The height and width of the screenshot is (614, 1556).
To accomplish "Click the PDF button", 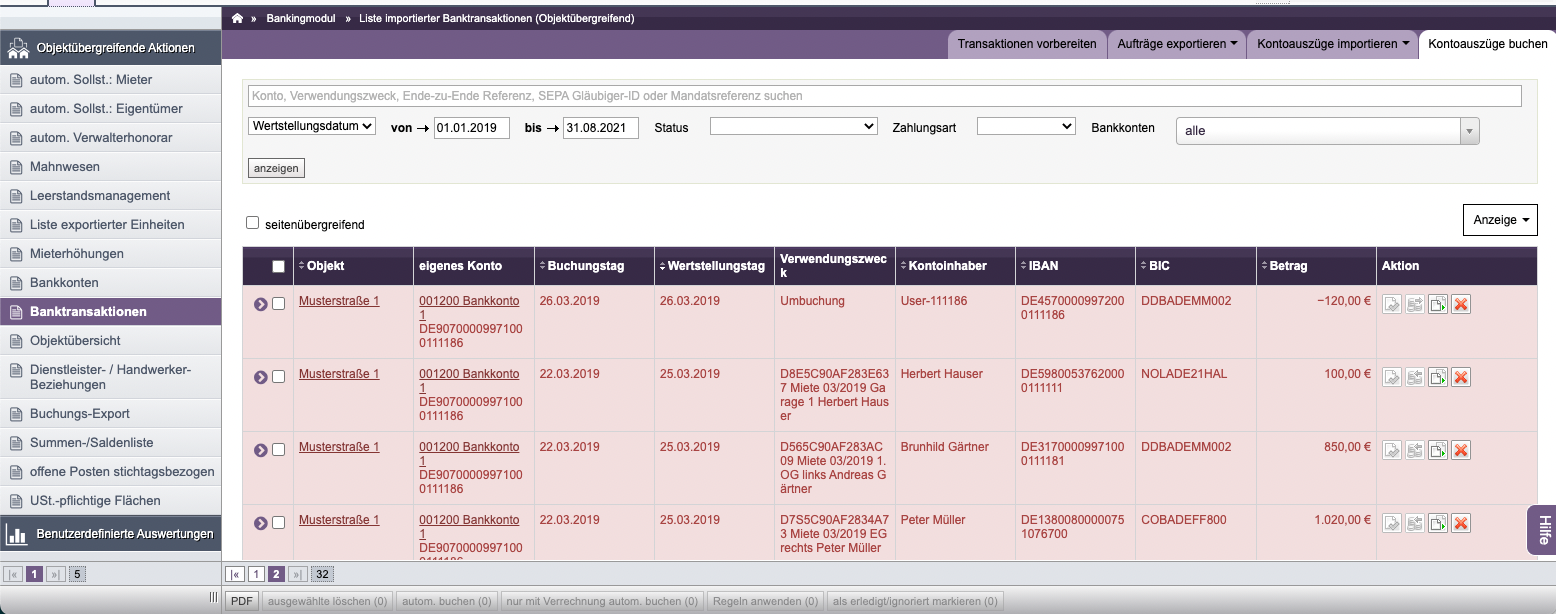I will pos(241,601).
